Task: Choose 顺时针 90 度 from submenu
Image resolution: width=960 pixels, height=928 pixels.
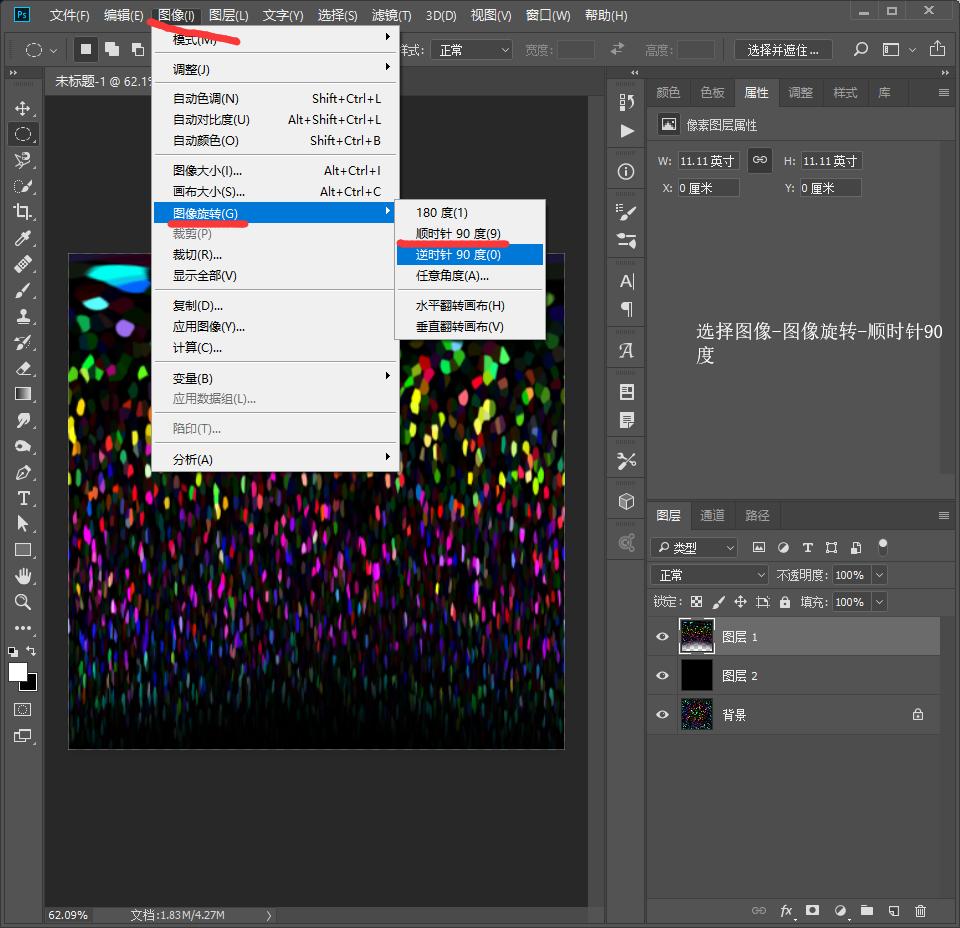Action: point(458,233)
